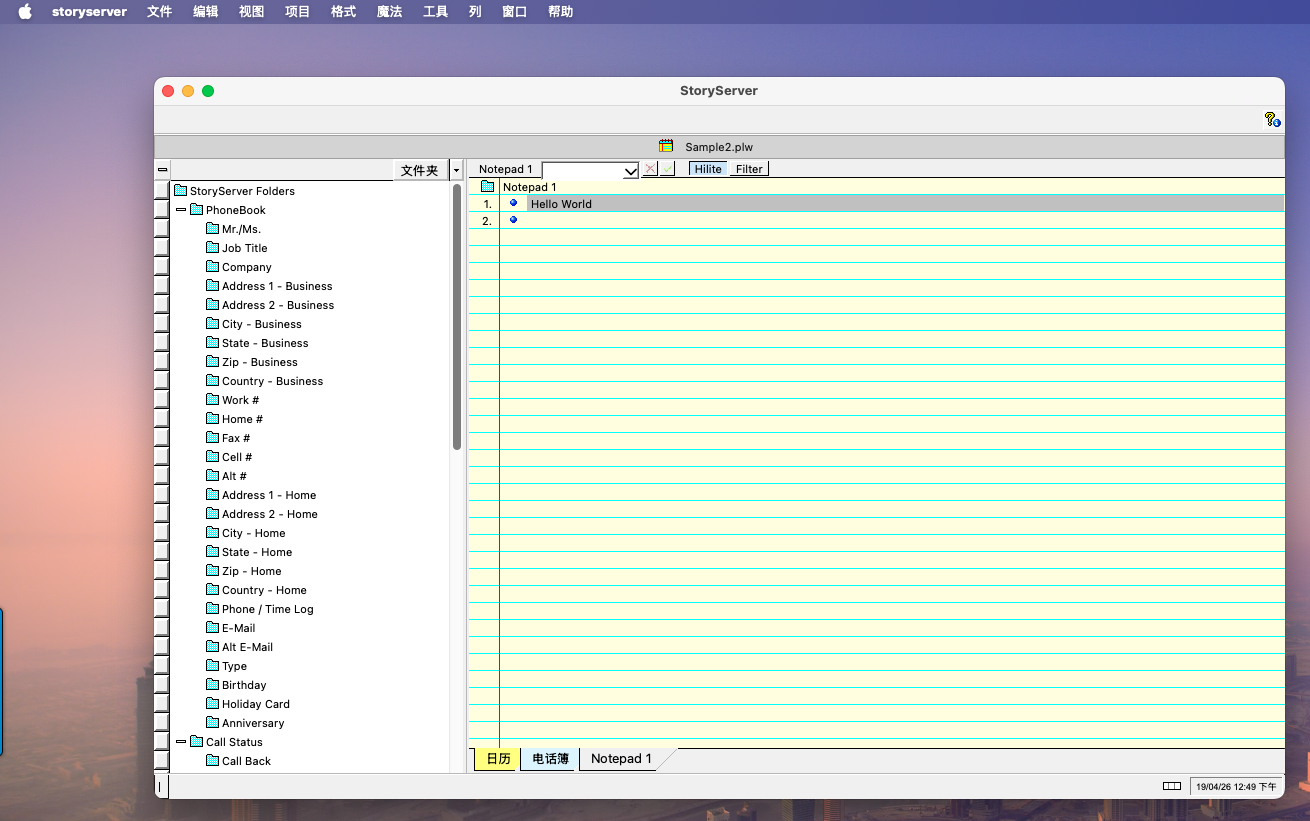Open the dropdown arrow beside 文件夹
This screenshot has height=821, width=1310.
tap(456, 171)
